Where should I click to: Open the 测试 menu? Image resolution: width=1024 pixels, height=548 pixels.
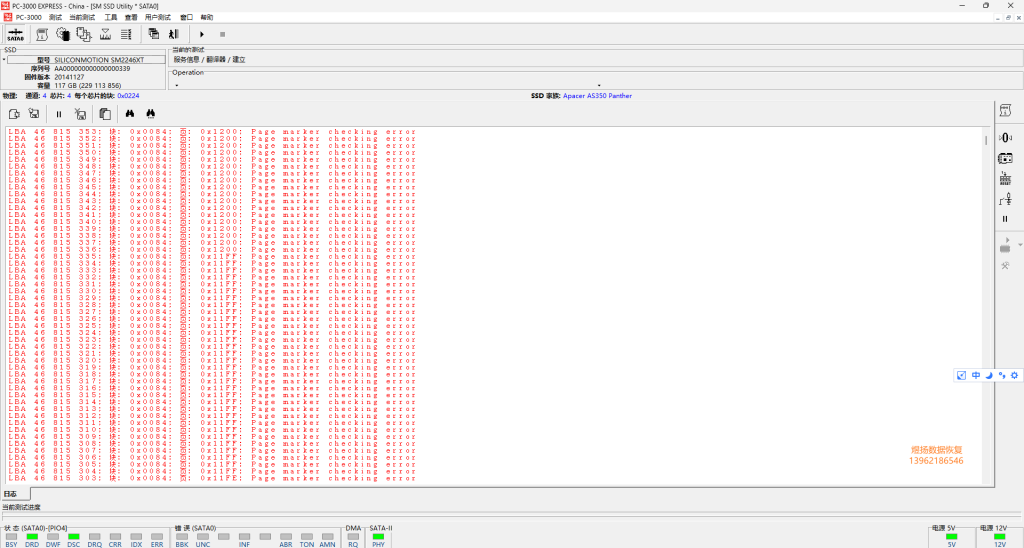[55, 18]
